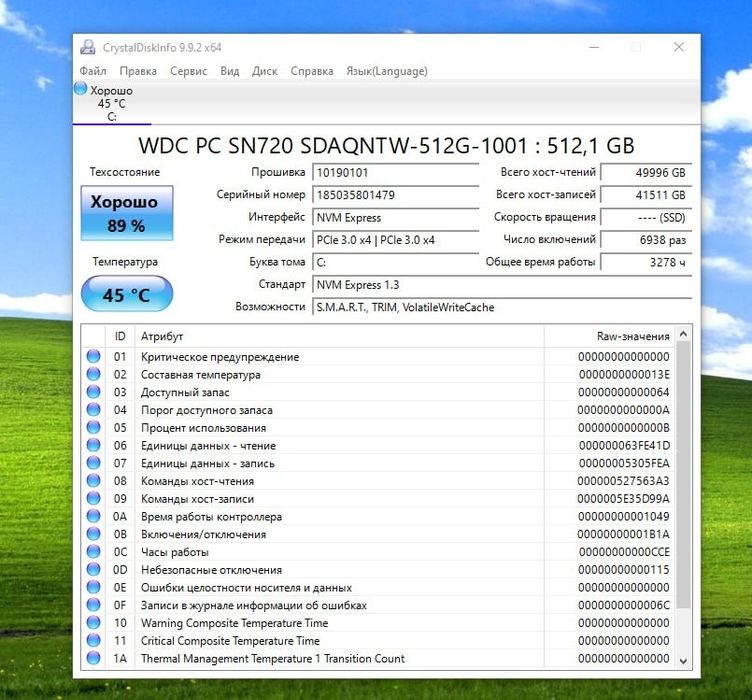Click the total host reads value 49996 GB
The width and height of the screenshot is (752, 700).
click(646, 173)
